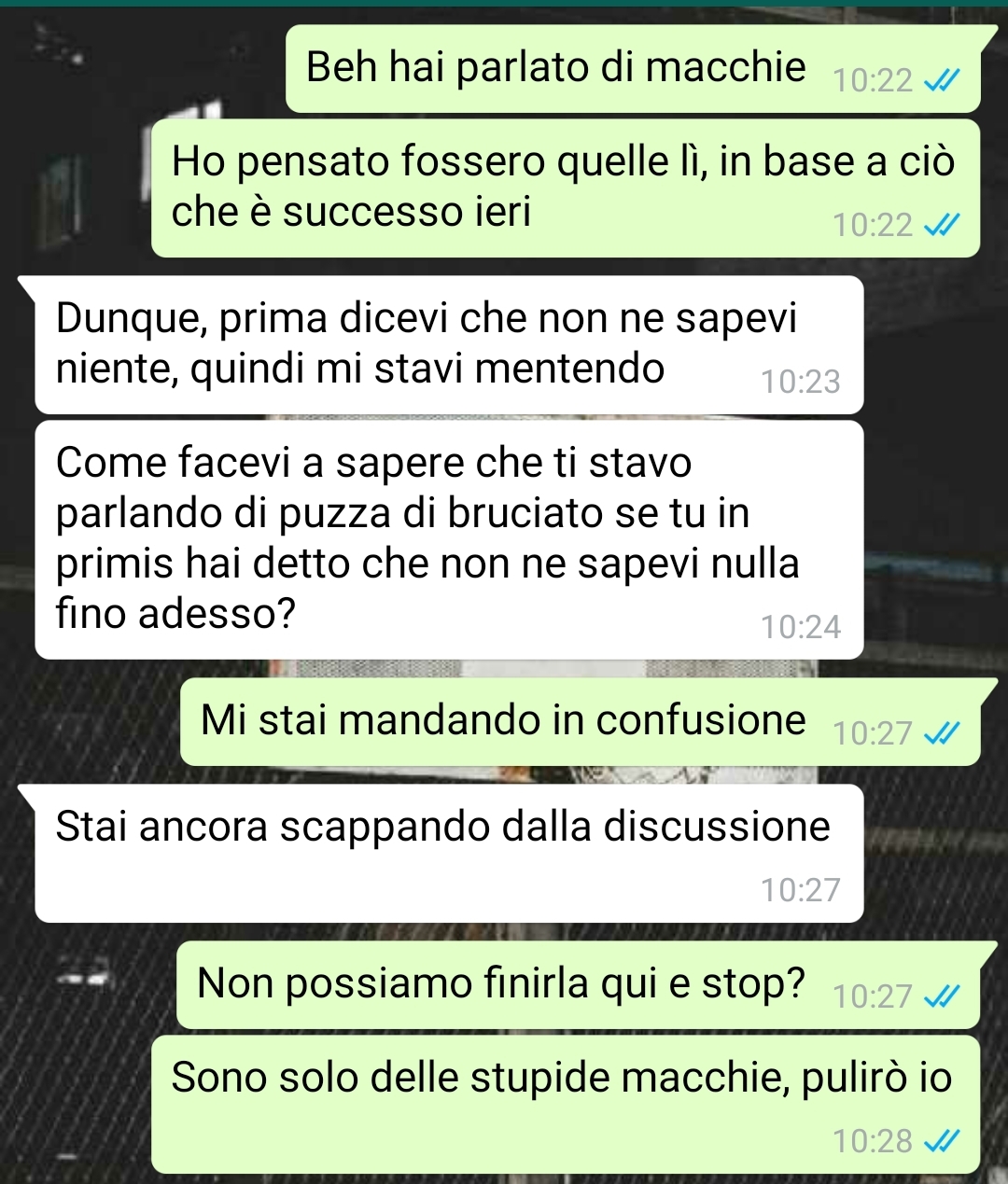Viewport: 1008px width, 1184px height.
Task: Tap 10:27 timestamp on 'Mi stai mandando in confusione'
Action: pos(872,733)
